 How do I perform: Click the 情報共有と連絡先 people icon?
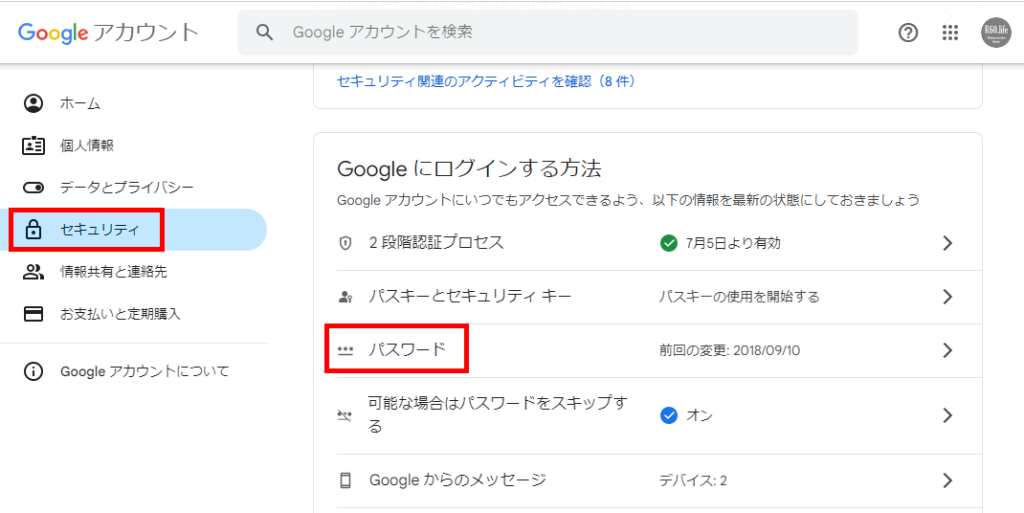tap(34, 271)
